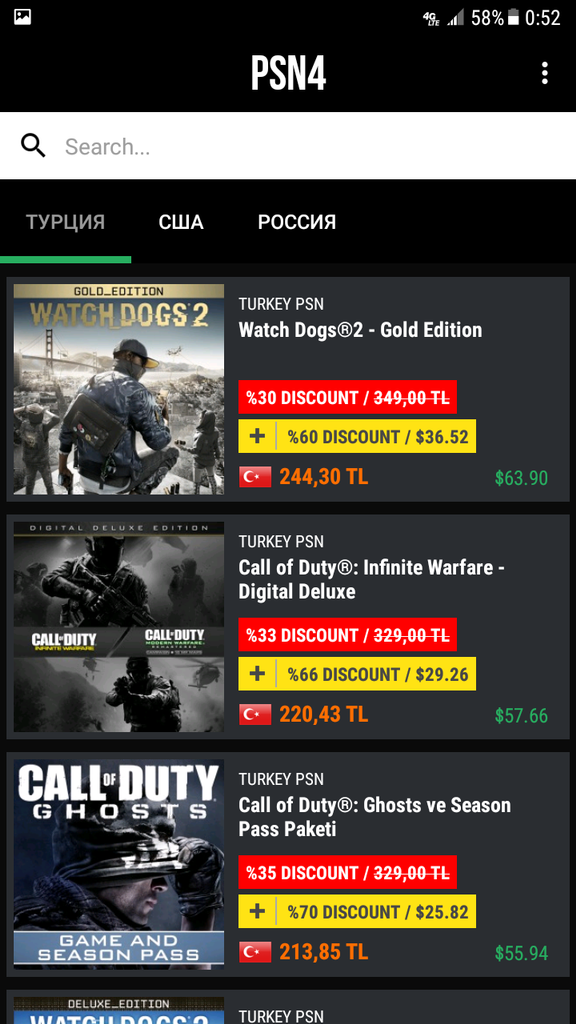The height and width of the screenshot is (1024, 576).
Task: Switch to the РОССИЯ tab
Action: tap(297, 222)
